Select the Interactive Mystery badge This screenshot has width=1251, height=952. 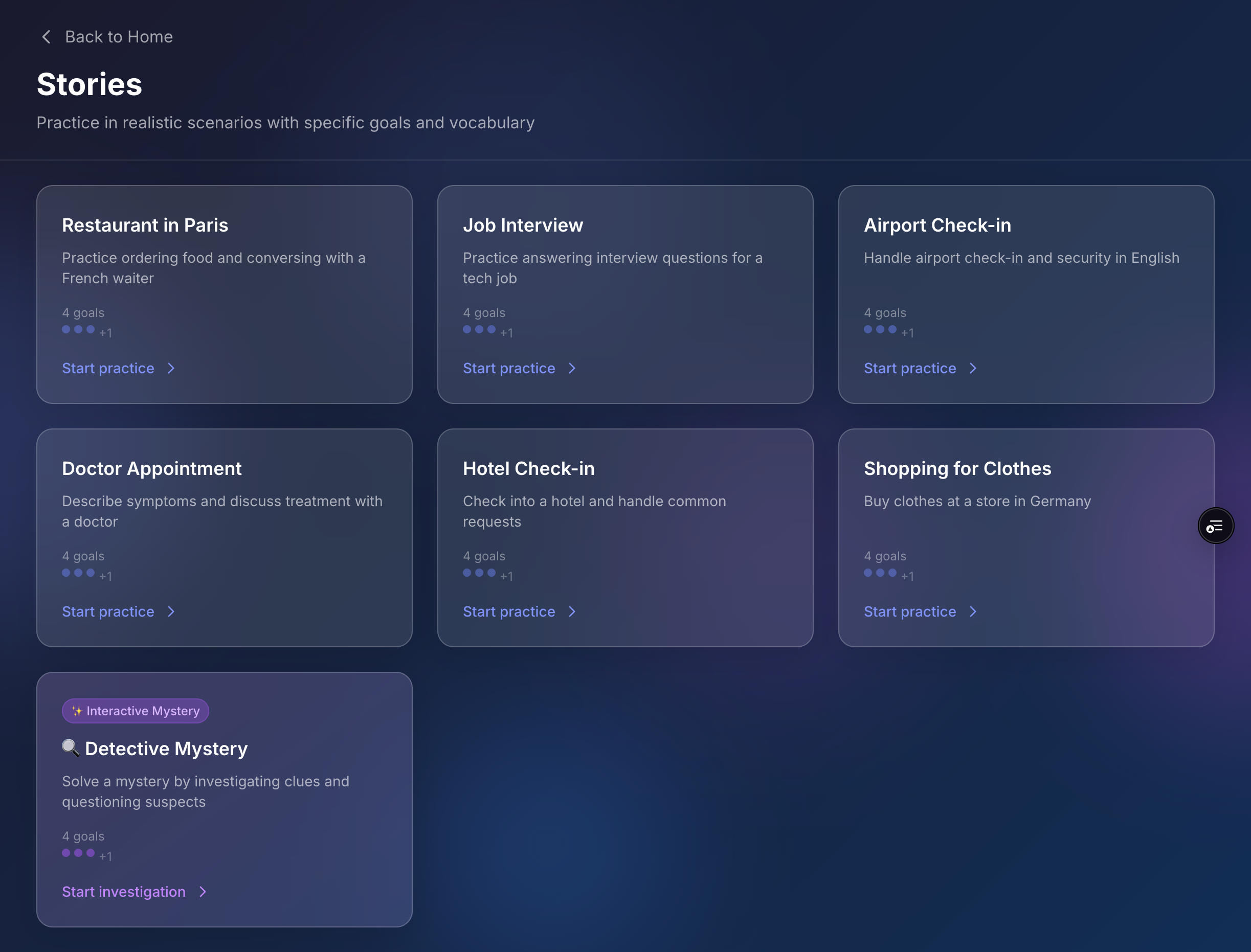tap(136, 711)
